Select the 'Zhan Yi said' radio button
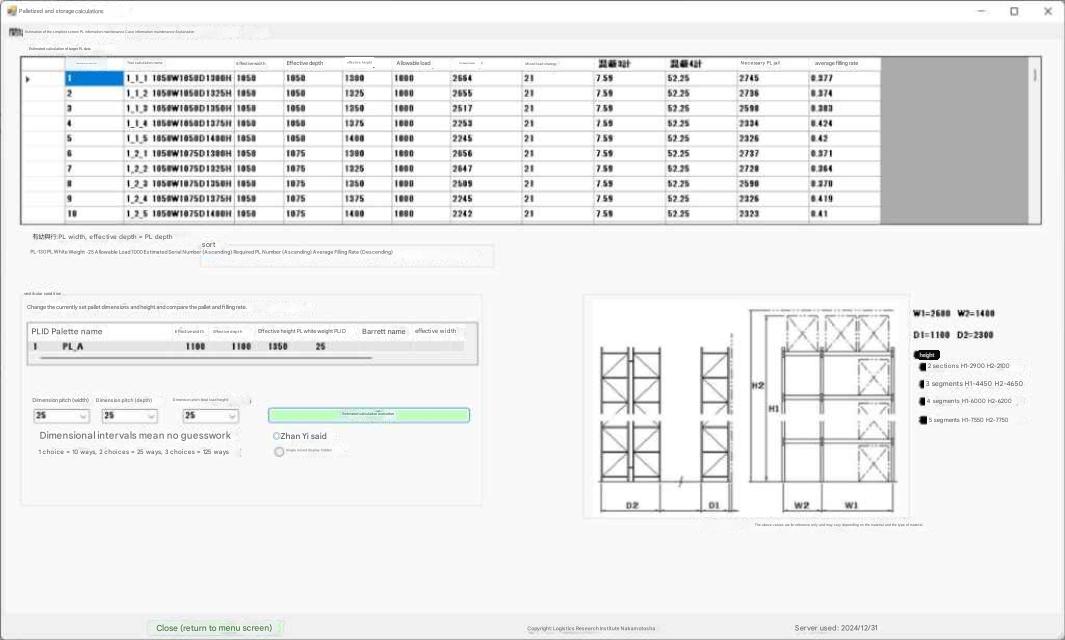Viewport: 1065px width, 640px height. [277, 436]
